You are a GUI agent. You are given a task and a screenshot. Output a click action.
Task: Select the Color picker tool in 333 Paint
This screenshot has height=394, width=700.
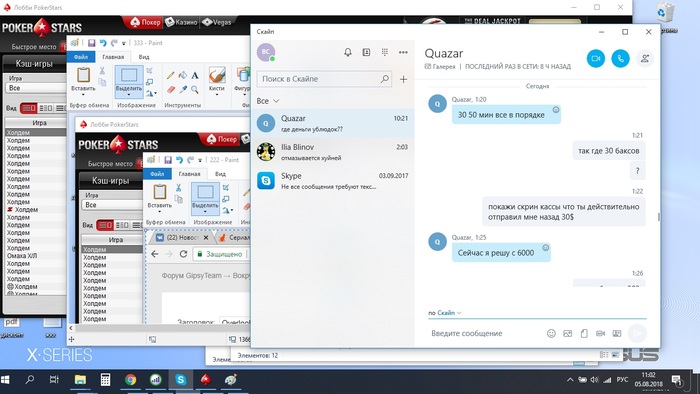183,90
